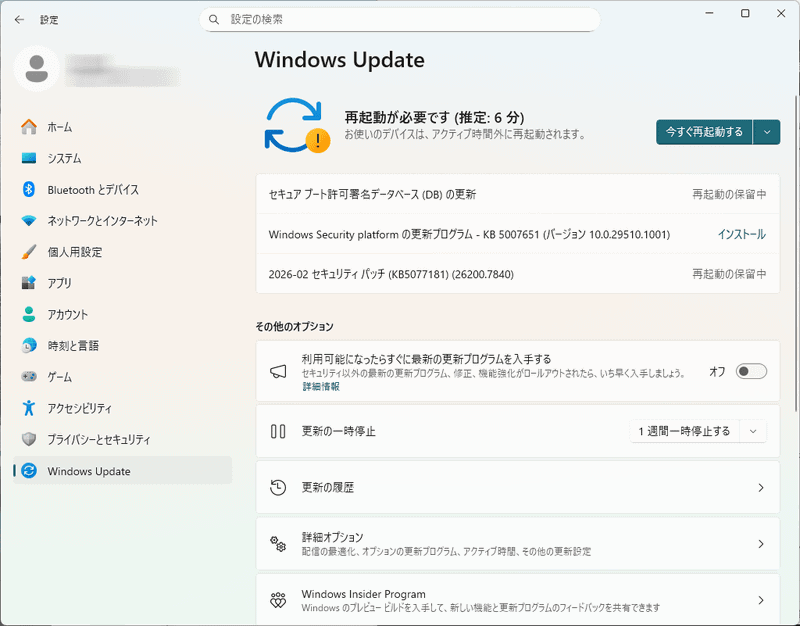The image size is (800, 626).
Task: Click the vertical scrollbar on right
Action: 796,253
